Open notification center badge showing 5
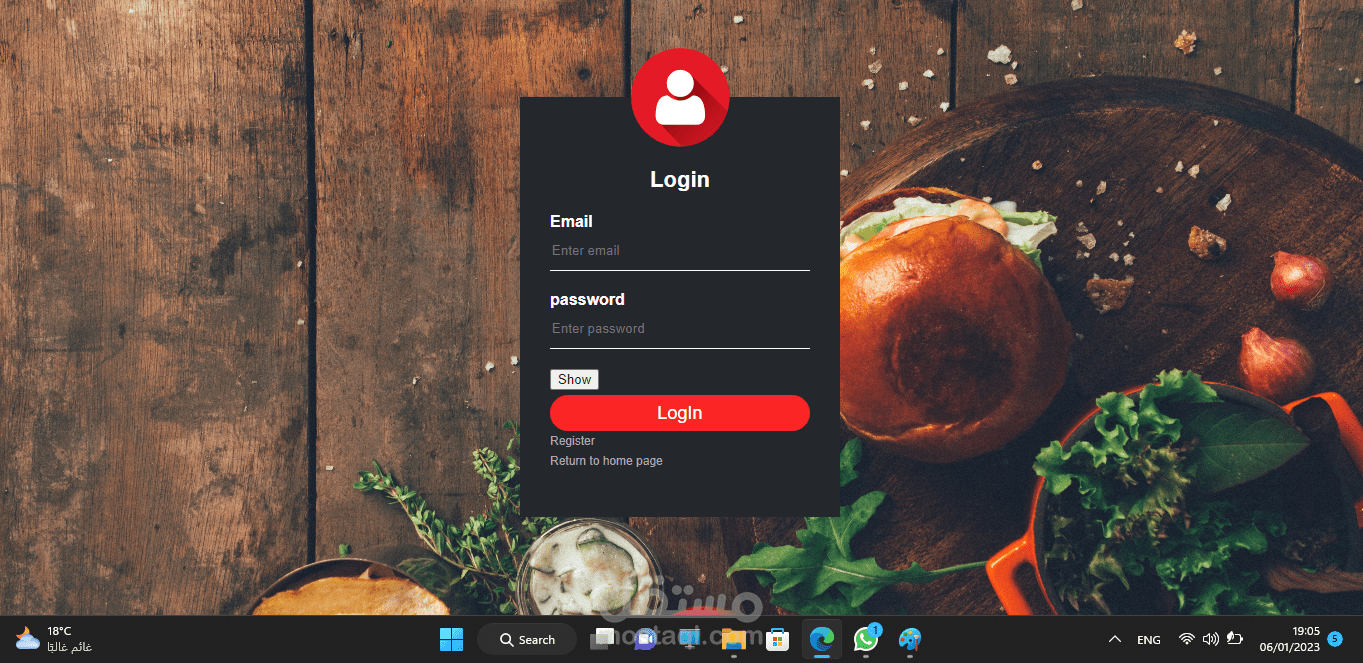The width and height of the screenshot is (1363, 663). [x=1335, y=638]
